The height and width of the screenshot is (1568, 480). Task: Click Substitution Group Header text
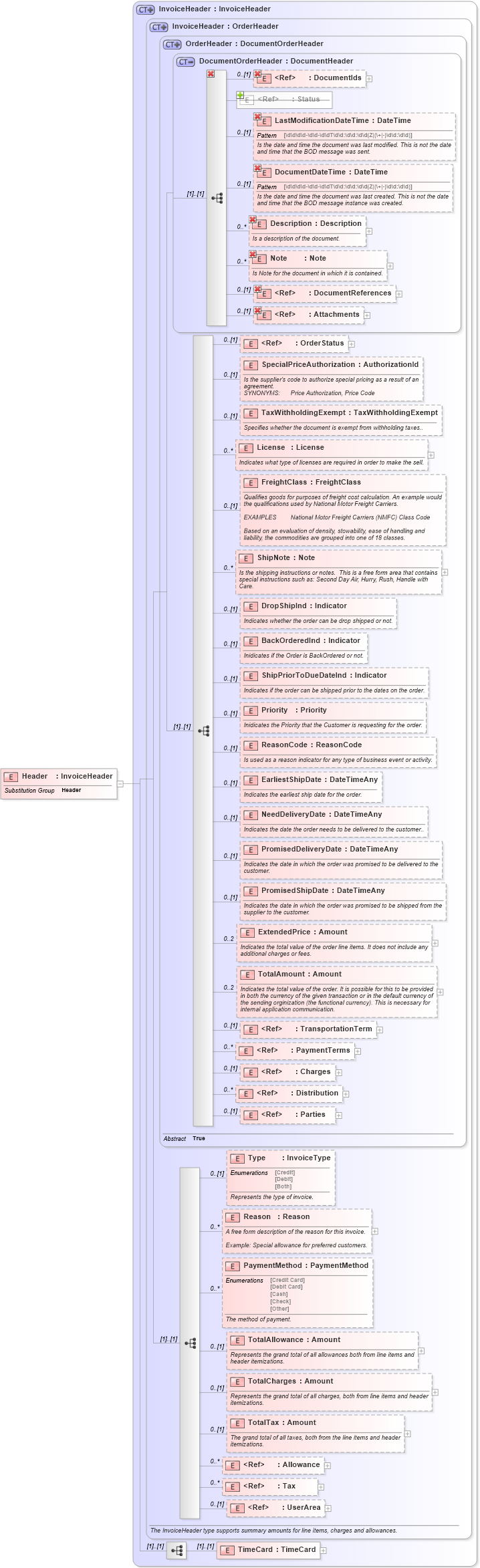point(43,790)
